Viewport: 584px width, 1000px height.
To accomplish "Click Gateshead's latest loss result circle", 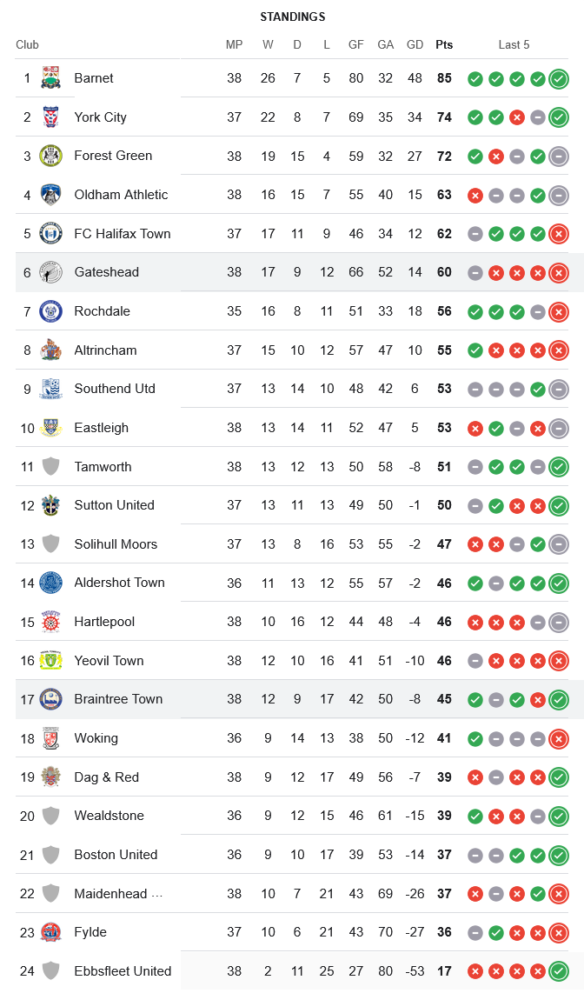I will tap(558, 273).
